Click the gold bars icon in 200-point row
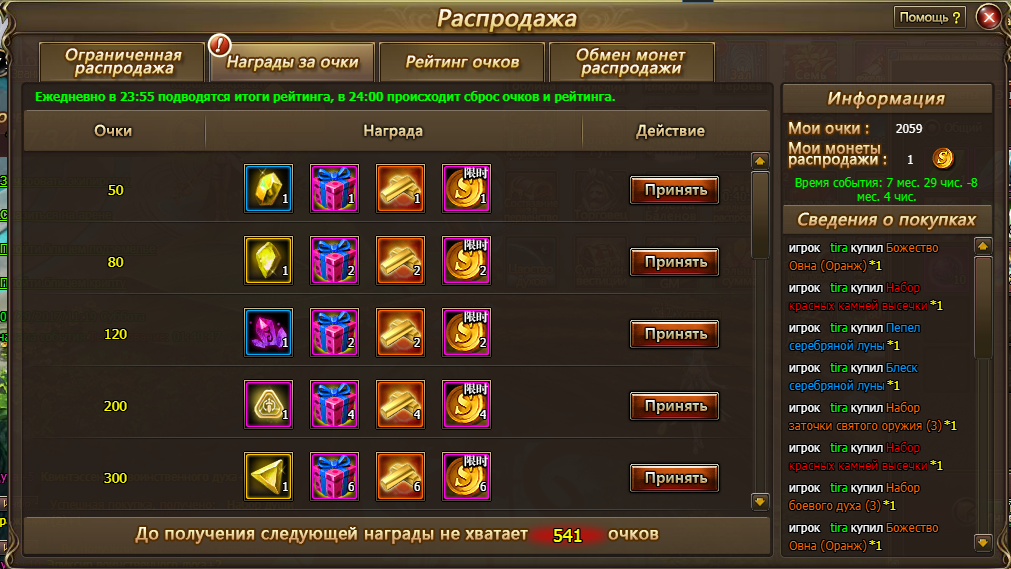 point(400,404)
